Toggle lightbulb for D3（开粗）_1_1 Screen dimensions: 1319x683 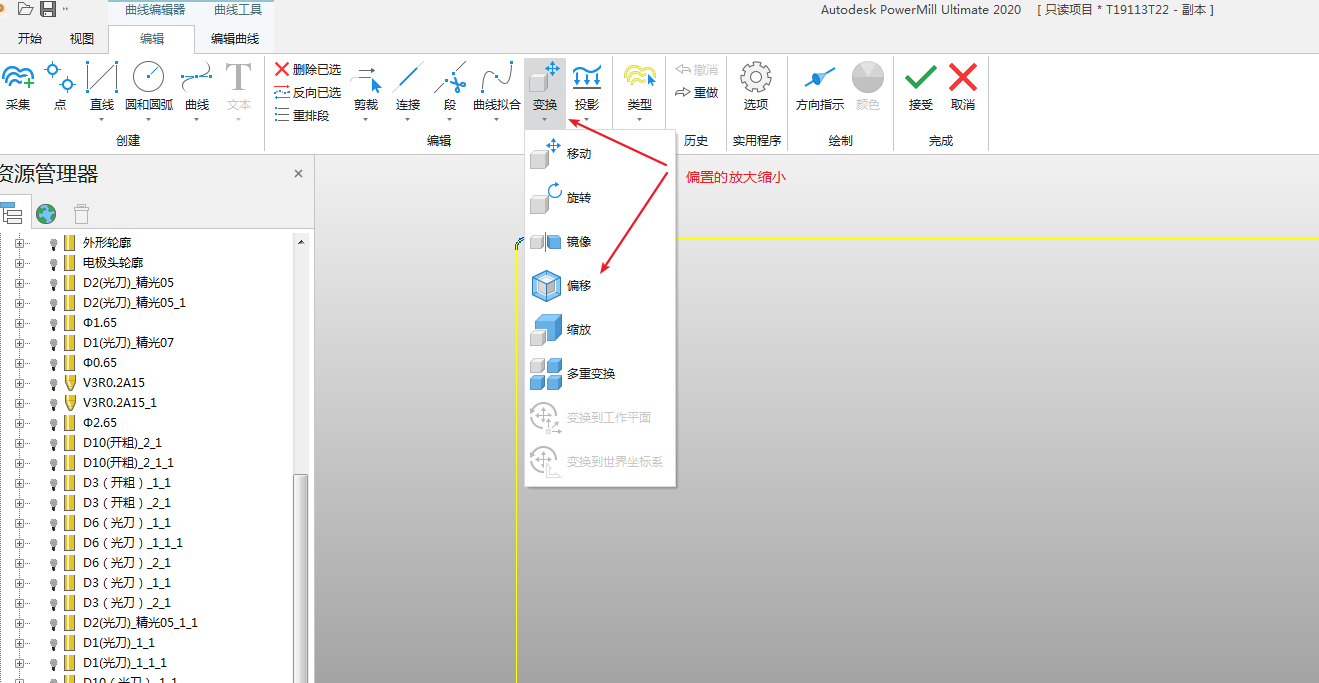53,483
